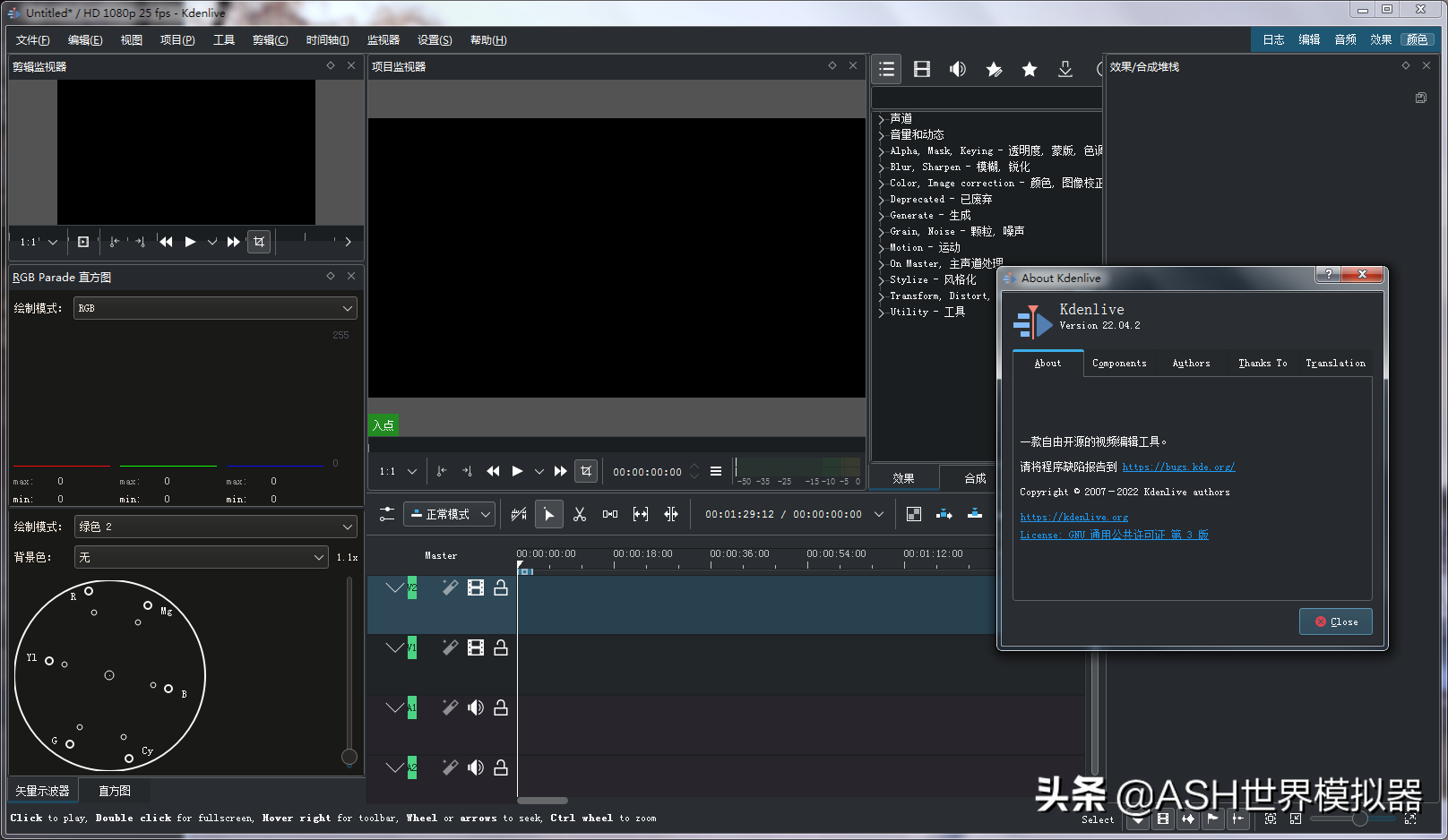
Task: Set zone out on project monitor
Action: pos(467,471)
